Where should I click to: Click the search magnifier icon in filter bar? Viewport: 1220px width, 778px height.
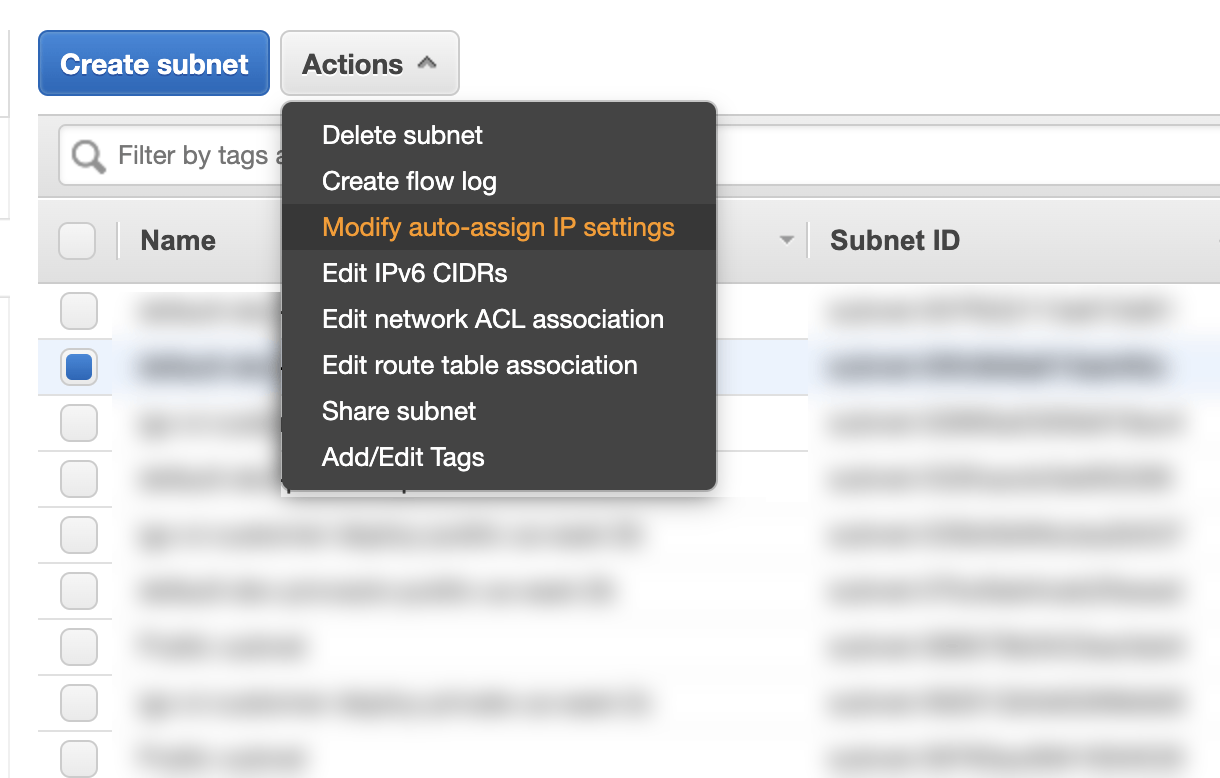pyautogui.click(x=86, y=155)
